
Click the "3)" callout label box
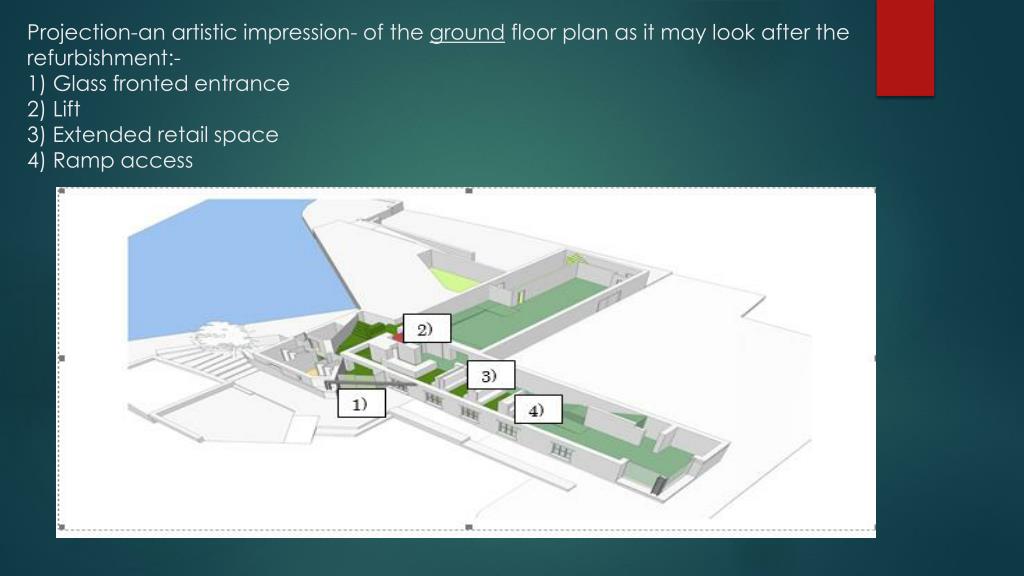[490, 376]
